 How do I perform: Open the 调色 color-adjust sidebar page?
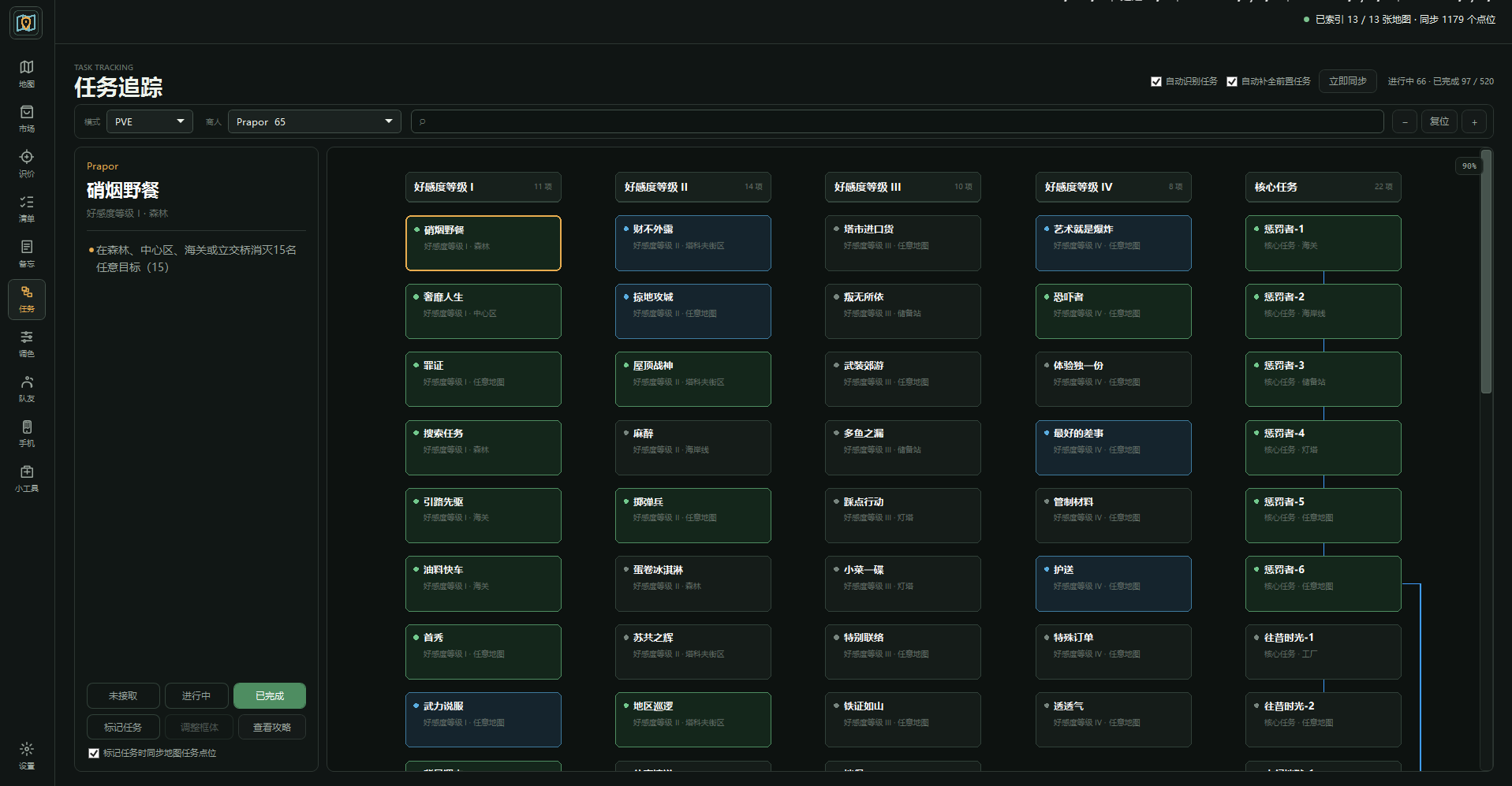pos(27,344)
